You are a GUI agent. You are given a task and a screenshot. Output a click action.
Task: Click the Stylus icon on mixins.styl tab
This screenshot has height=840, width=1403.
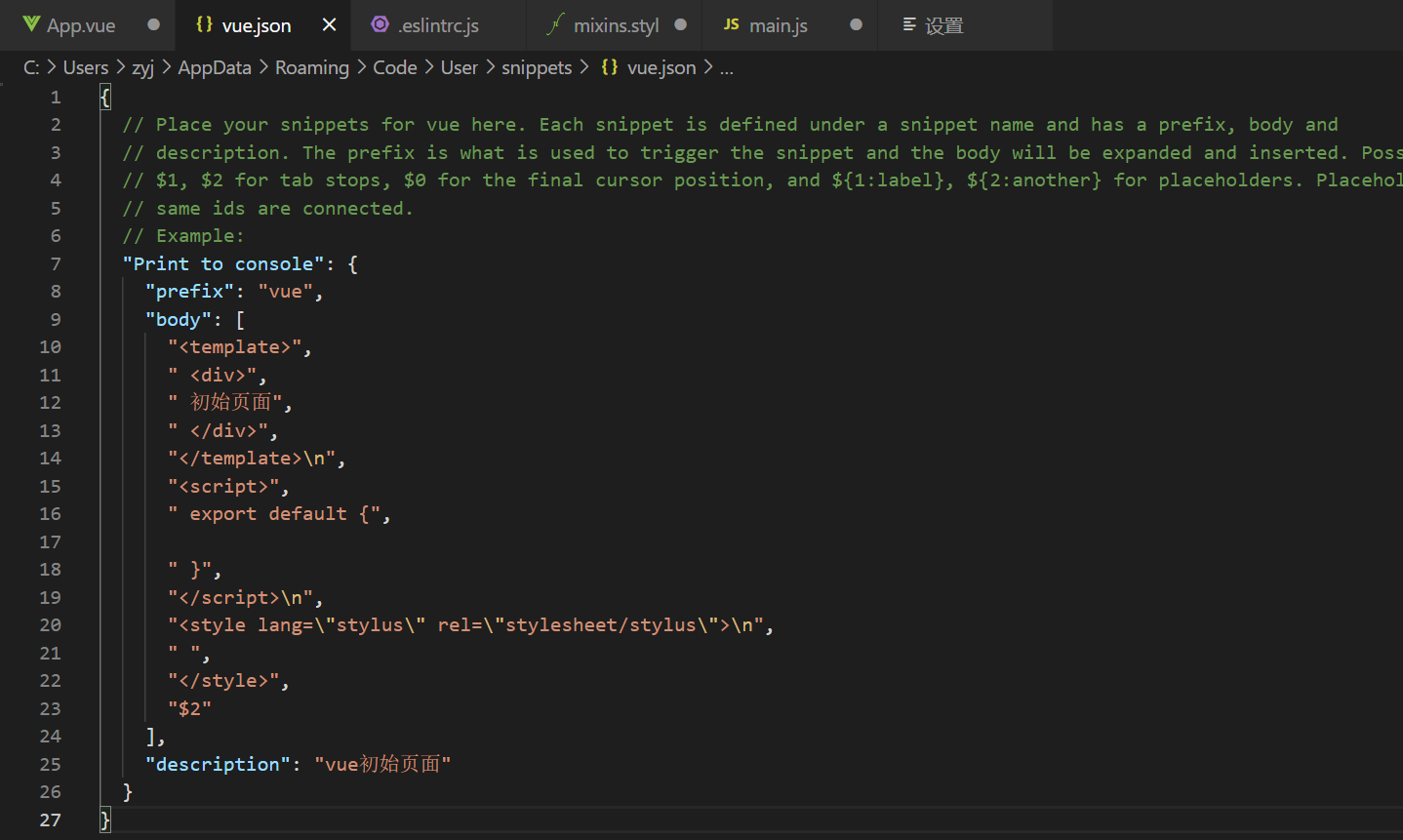click(x=555, y=24)
